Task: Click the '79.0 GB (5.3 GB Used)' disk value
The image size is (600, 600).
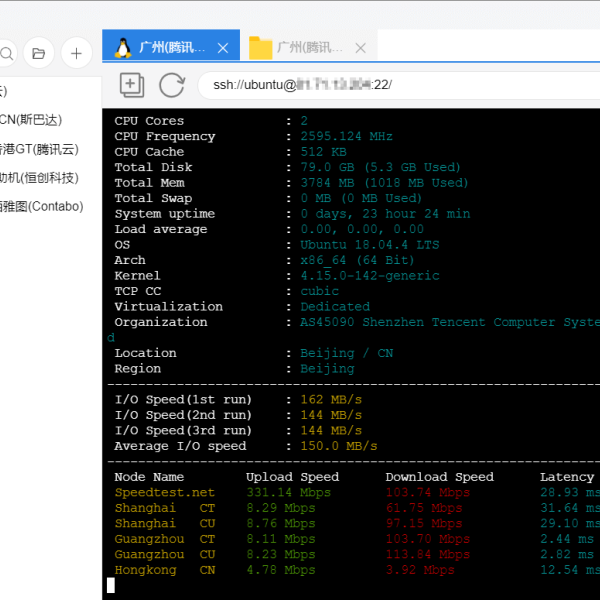Action: (x=380, y=167)
